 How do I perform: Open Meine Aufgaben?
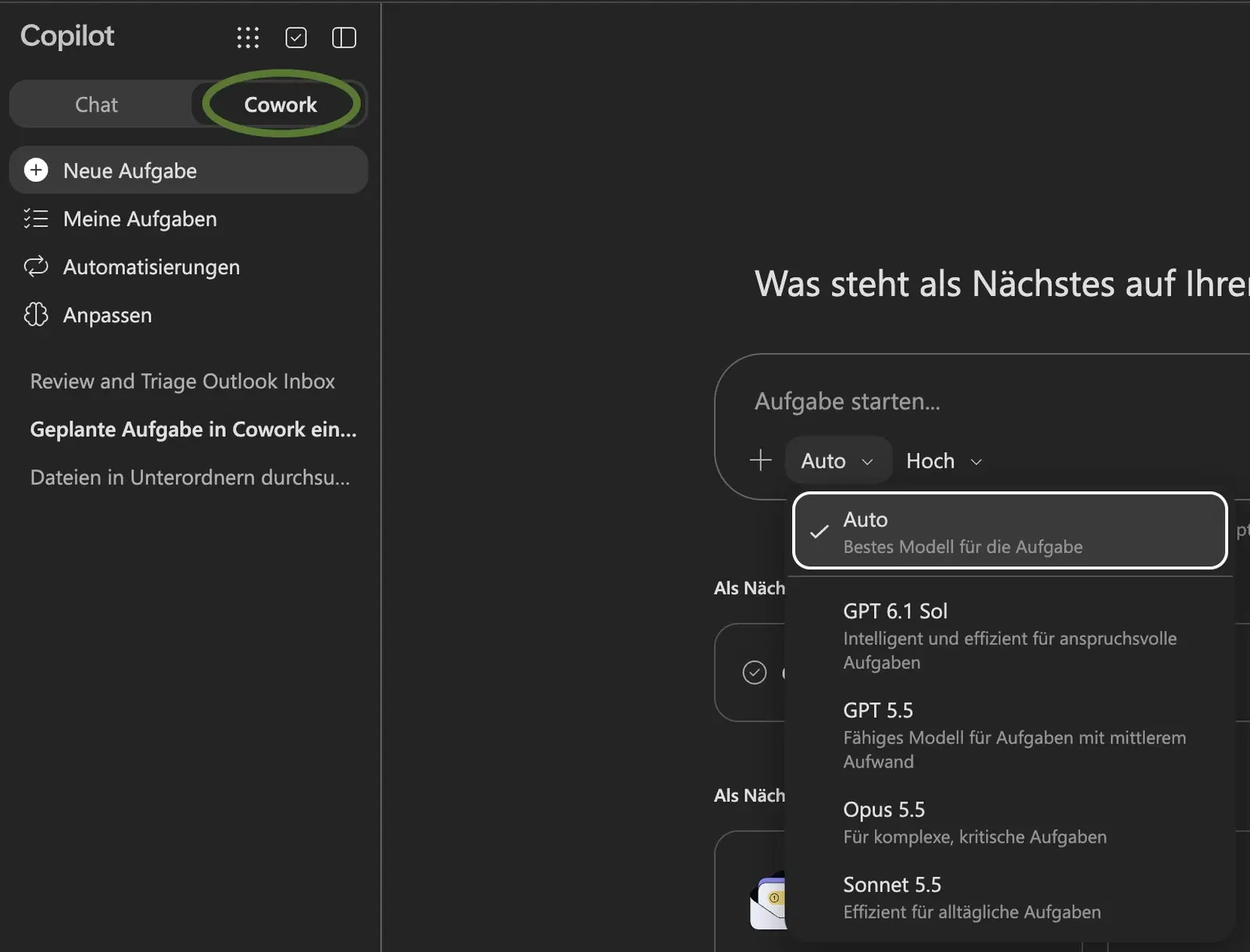[x=188, y=219]
